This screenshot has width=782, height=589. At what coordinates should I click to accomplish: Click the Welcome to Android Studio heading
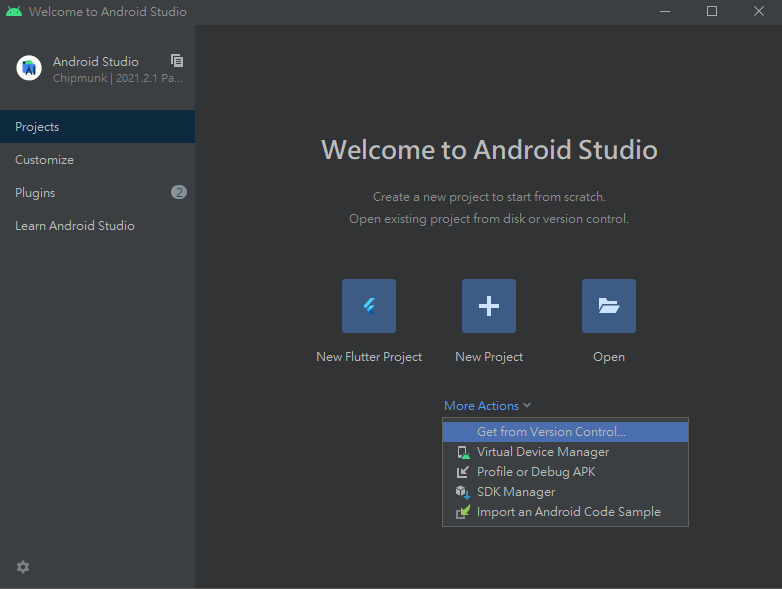(489, 150)
